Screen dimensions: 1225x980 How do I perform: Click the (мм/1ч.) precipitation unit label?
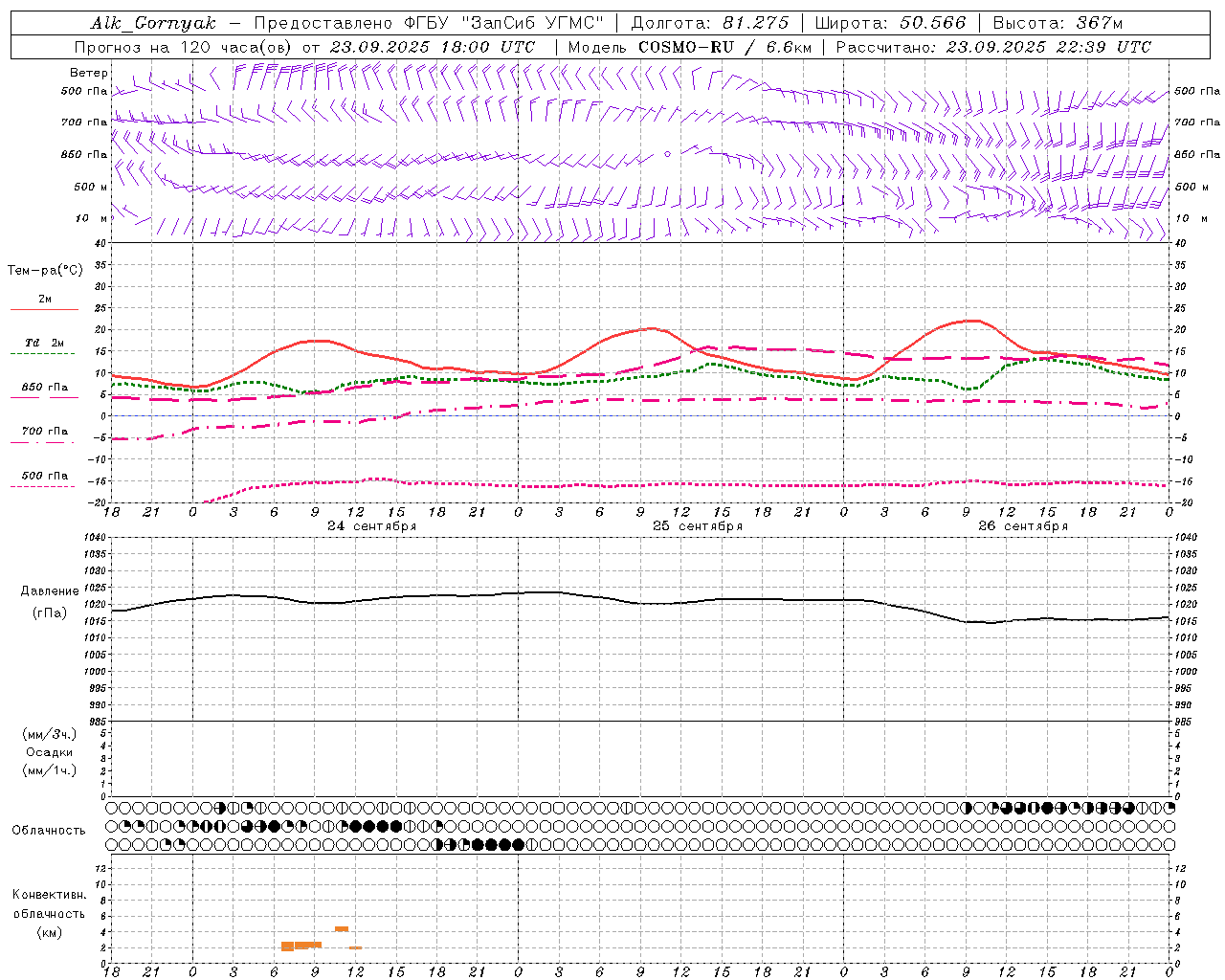50,770
